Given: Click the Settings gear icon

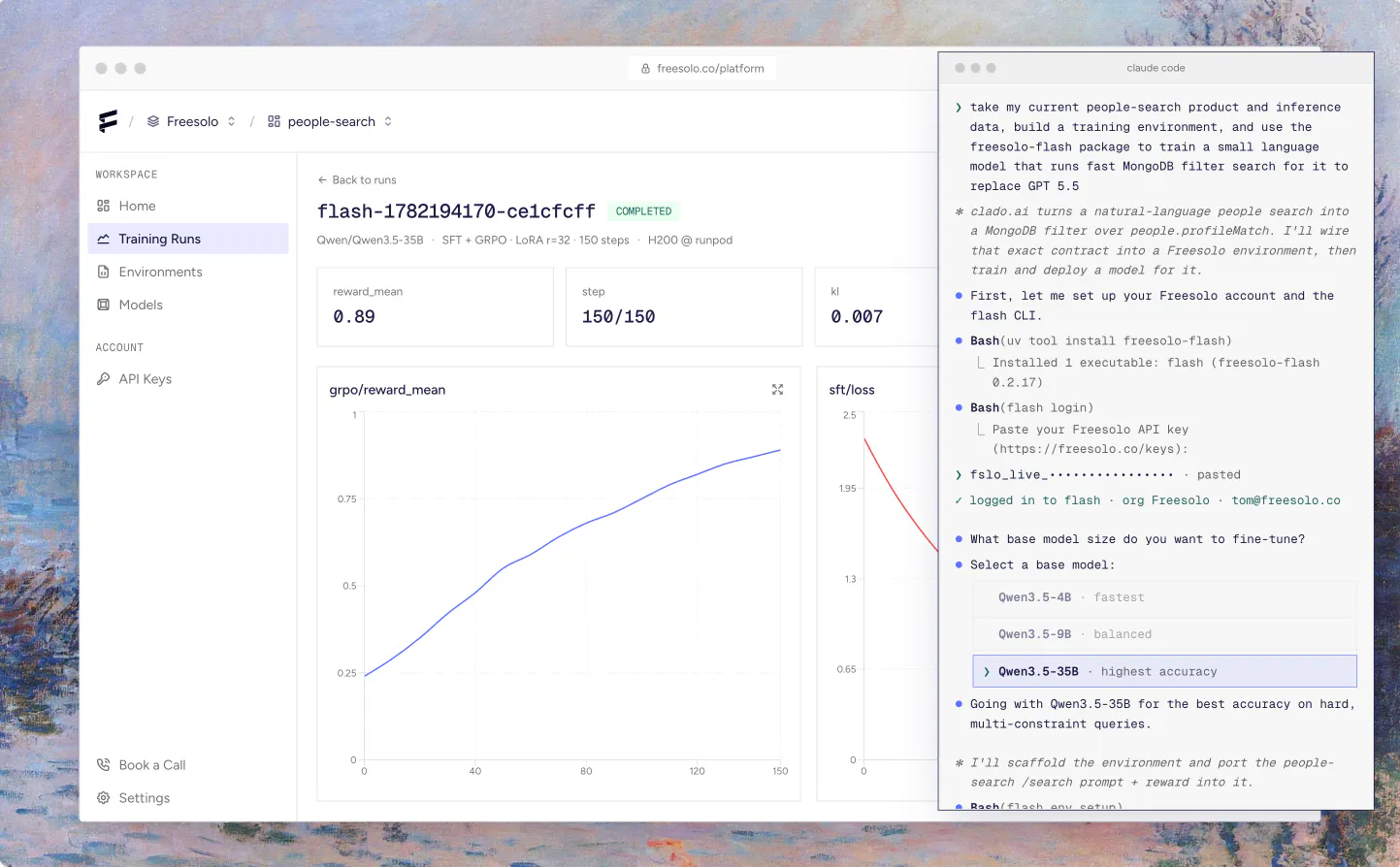Looking at the screenshot, I should coord(103,798).
